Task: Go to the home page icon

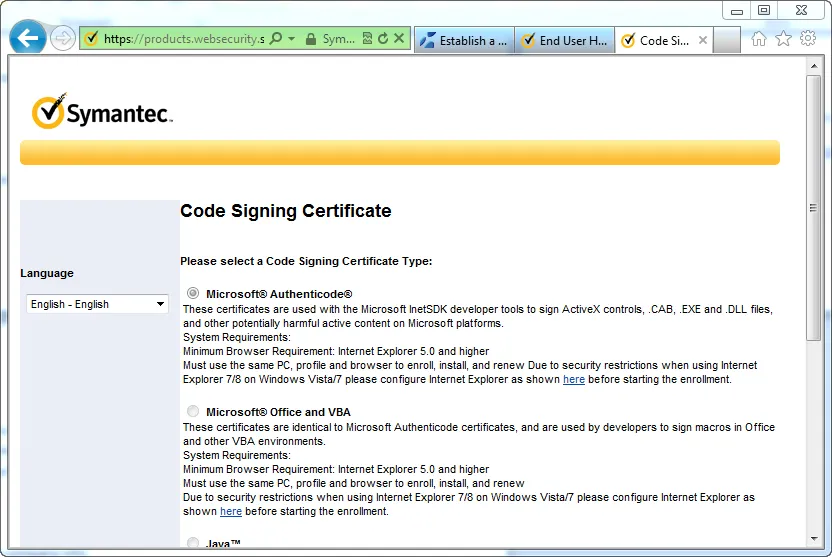Action: click(x=759, y=39)
